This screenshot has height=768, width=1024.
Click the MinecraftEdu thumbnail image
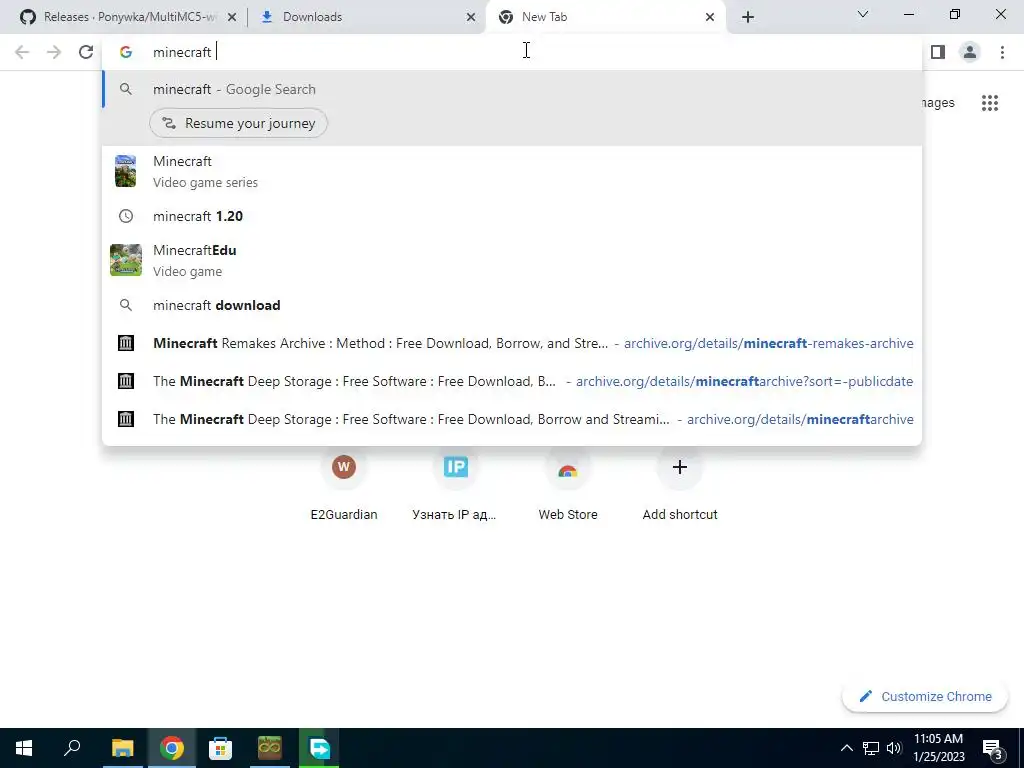tap(126, 260)
